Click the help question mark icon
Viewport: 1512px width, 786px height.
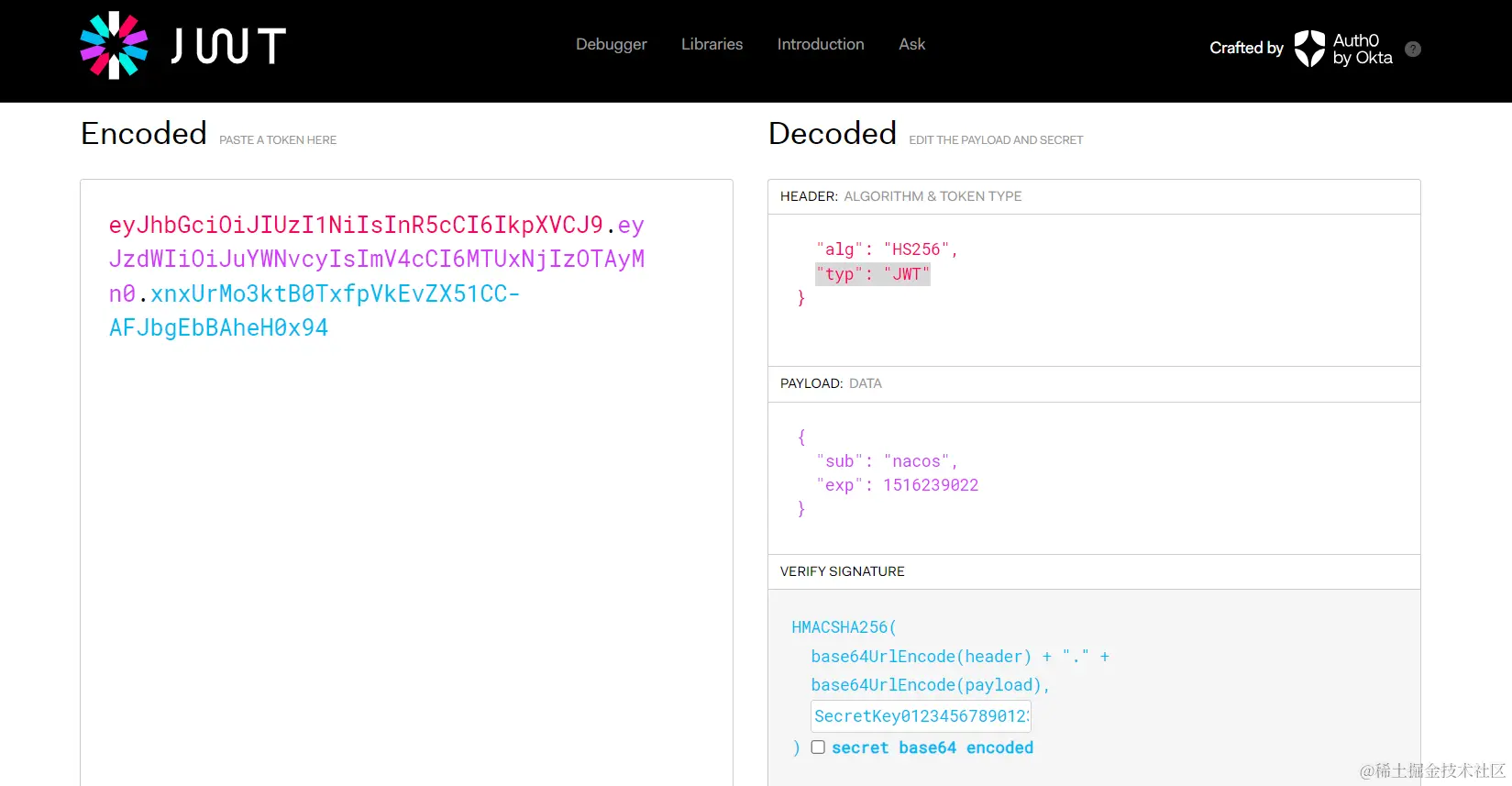click(x=1413, y=49)
